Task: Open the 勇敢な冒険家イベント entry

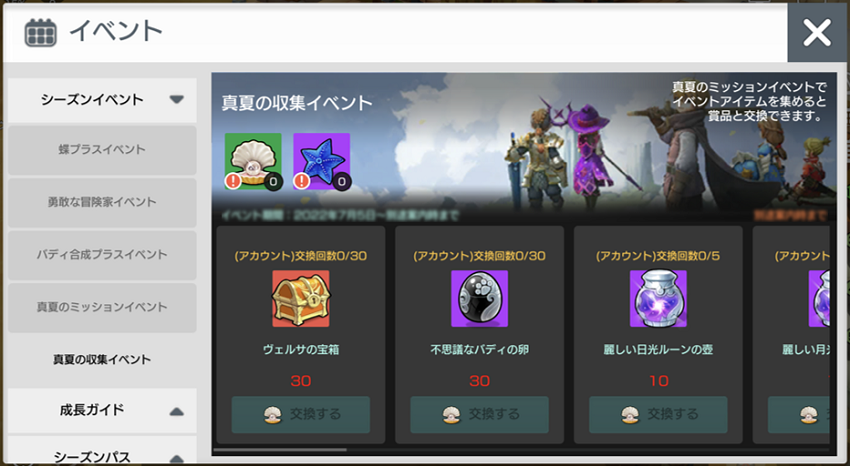Action: coord(102,202)
